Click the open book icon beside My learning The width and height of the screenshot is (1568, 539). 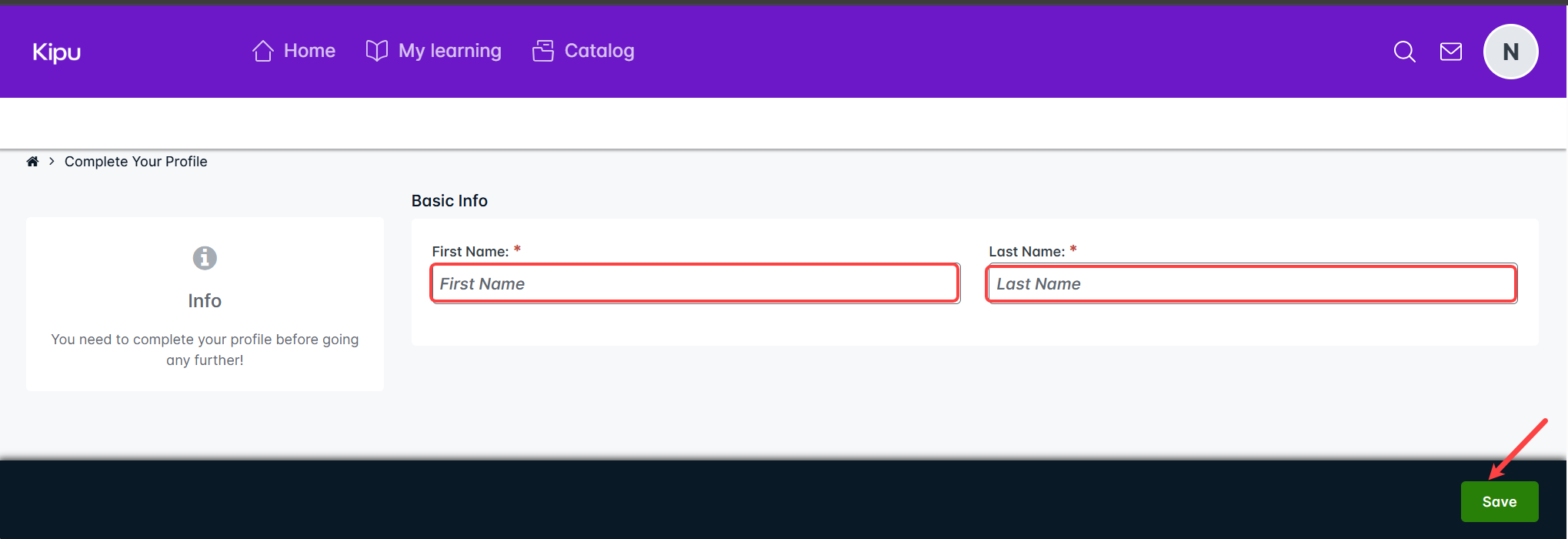pos(376,51)
